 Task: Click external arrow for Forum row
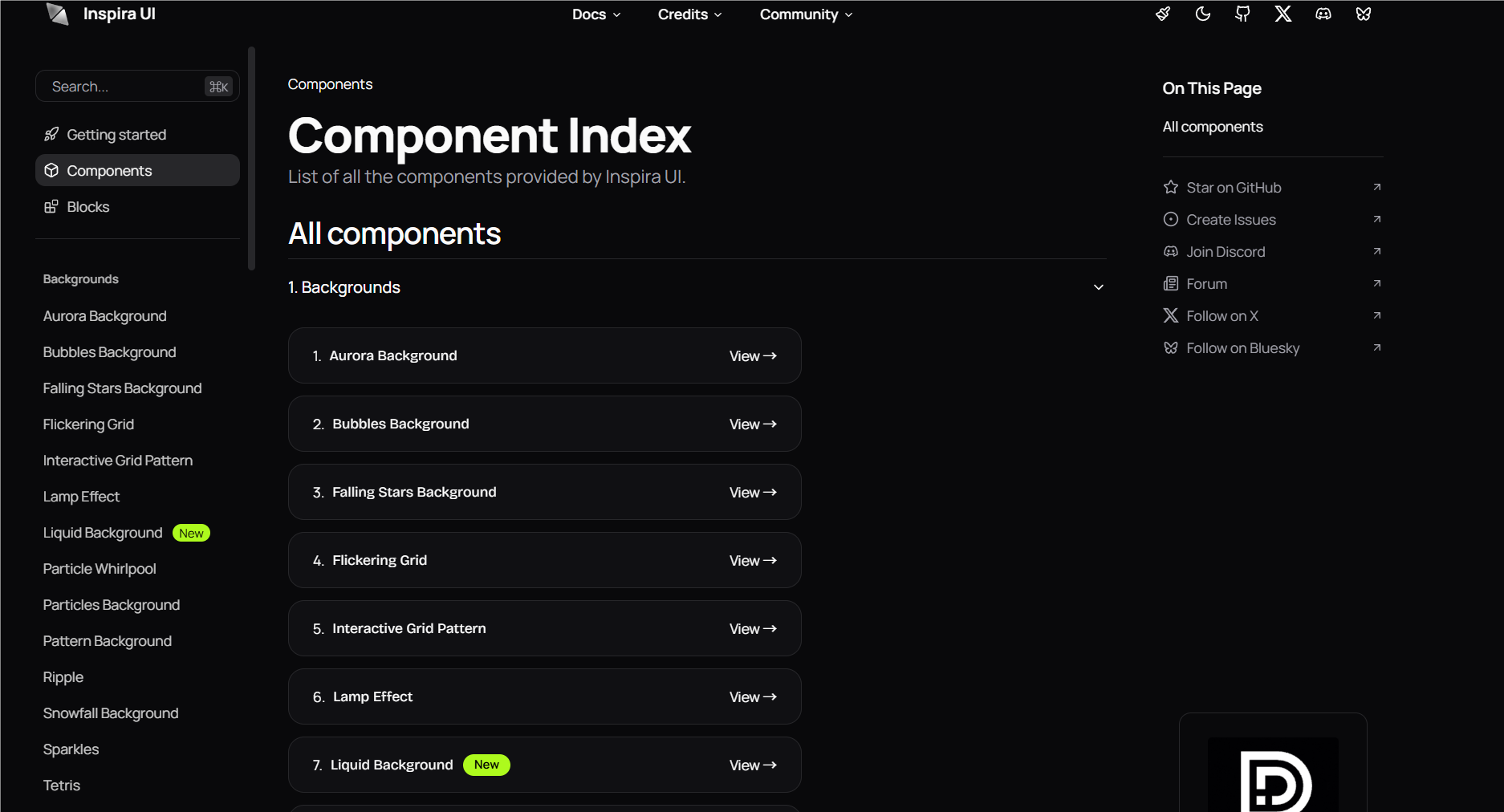[x=1377, y=283]
